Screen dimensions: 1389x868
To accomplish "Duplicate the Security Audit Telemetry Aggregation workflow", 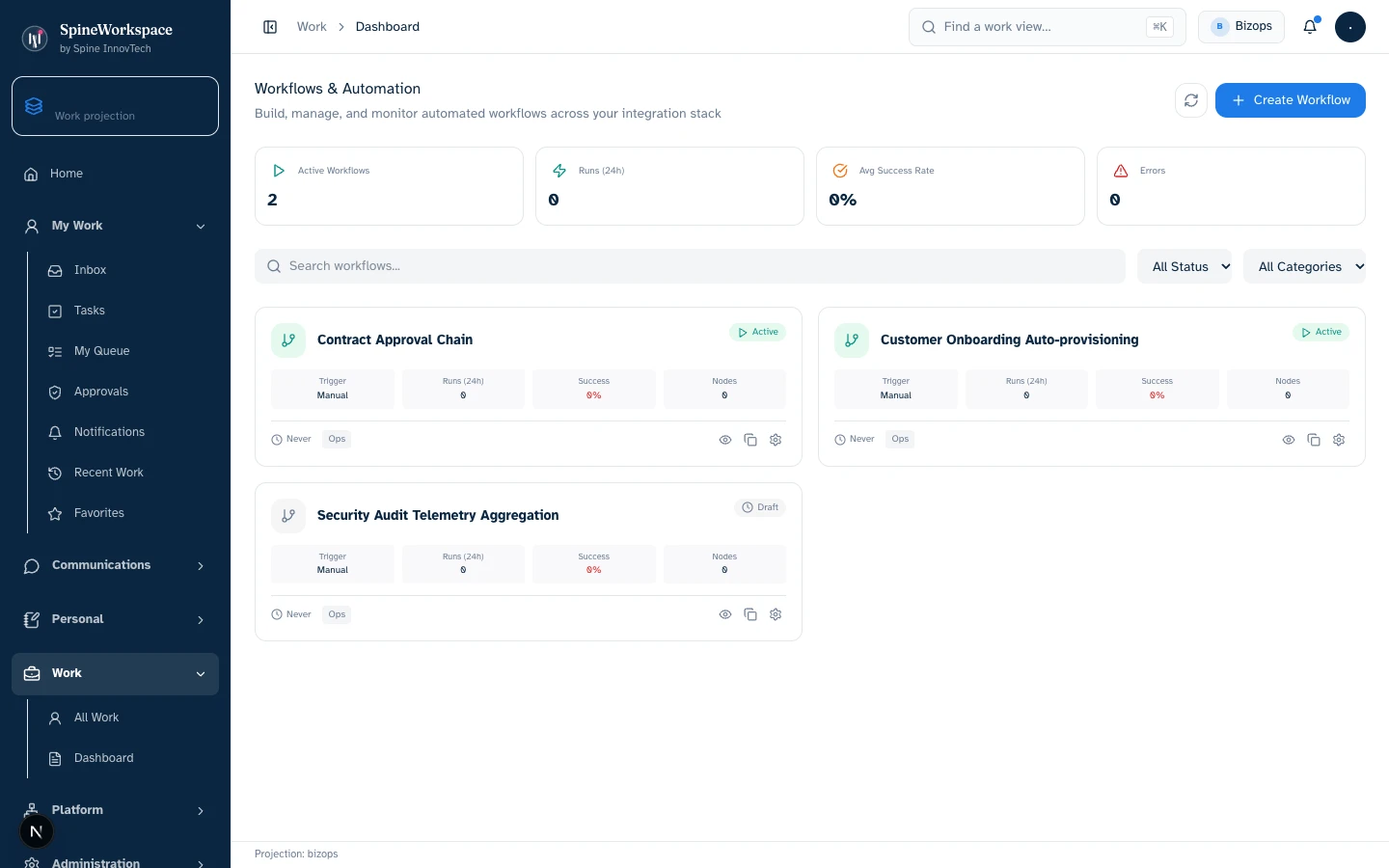I will click(x=750, y=614).
